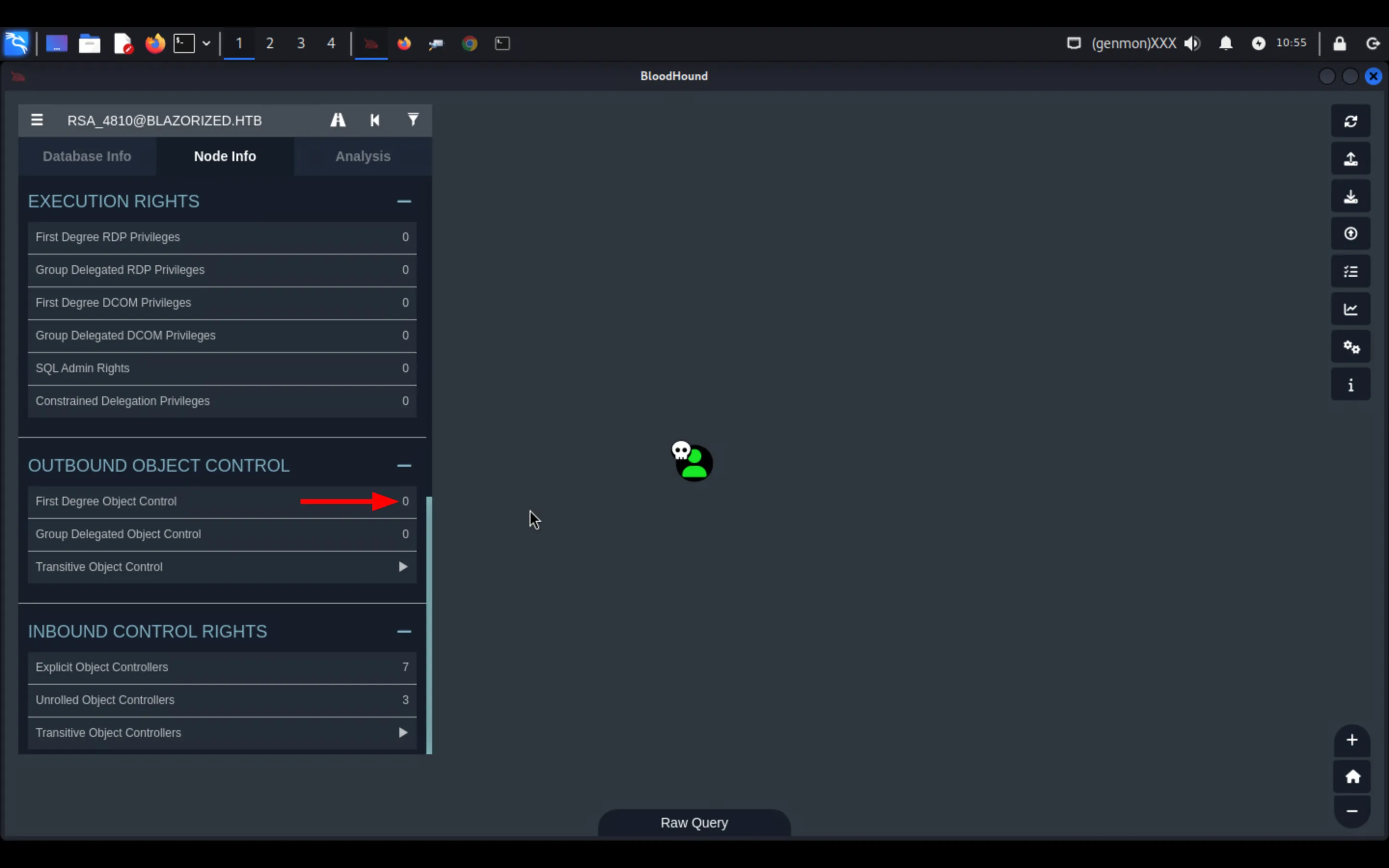Run Transitive Object Control query arrow
The image size is (1389, 868).
pyautogui.click(x=403, y=567)
